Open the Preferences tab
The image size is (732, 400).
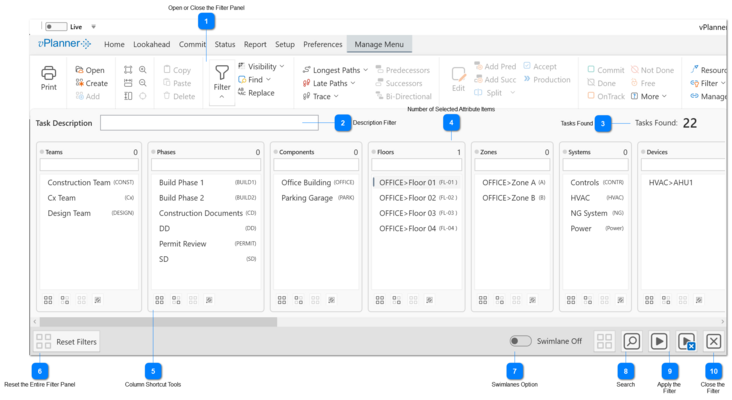(x=323, y=44)
